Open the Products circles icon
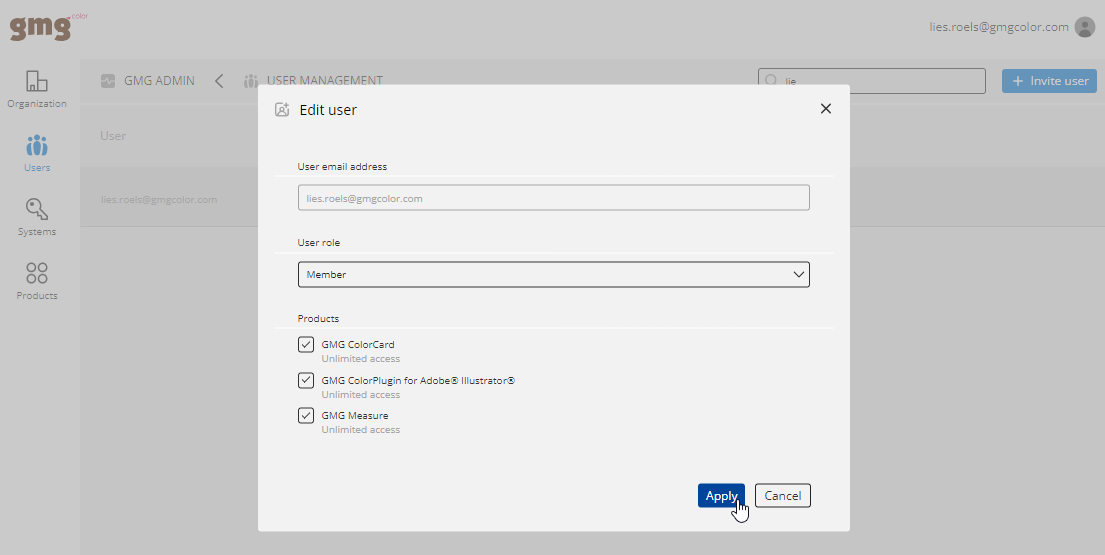1105x555 pixels. click(x=37, y=273)
